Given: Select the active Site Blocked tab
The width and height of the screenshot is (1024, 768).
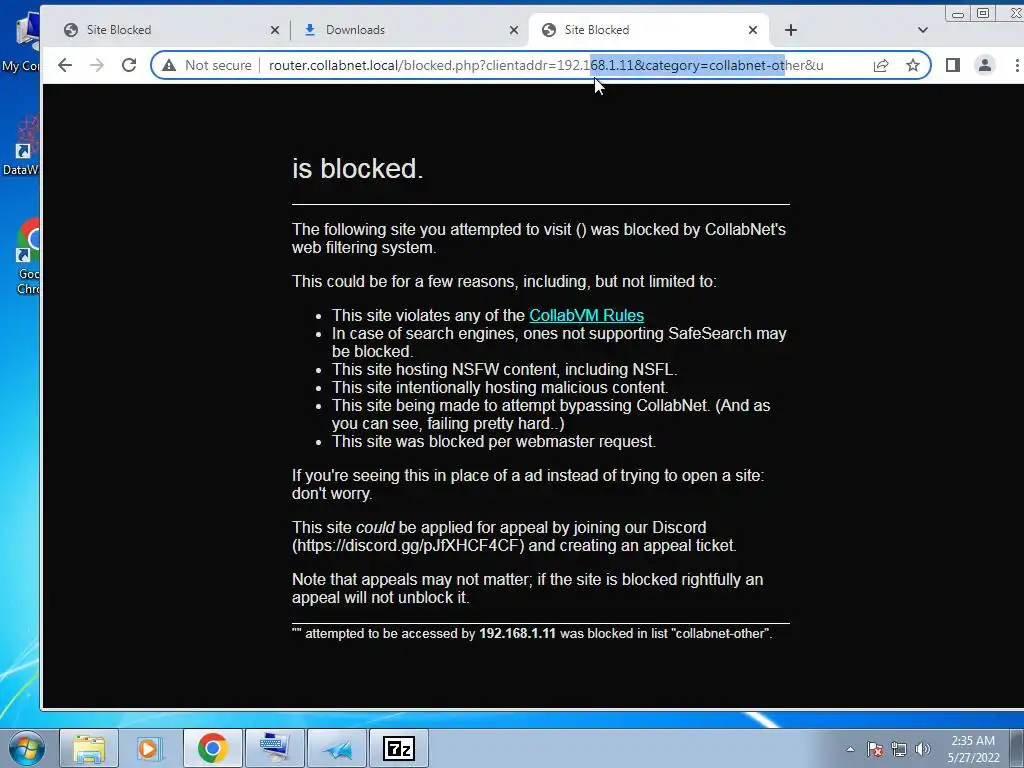Looking at the screenshot, I should [x=647, y=30].
